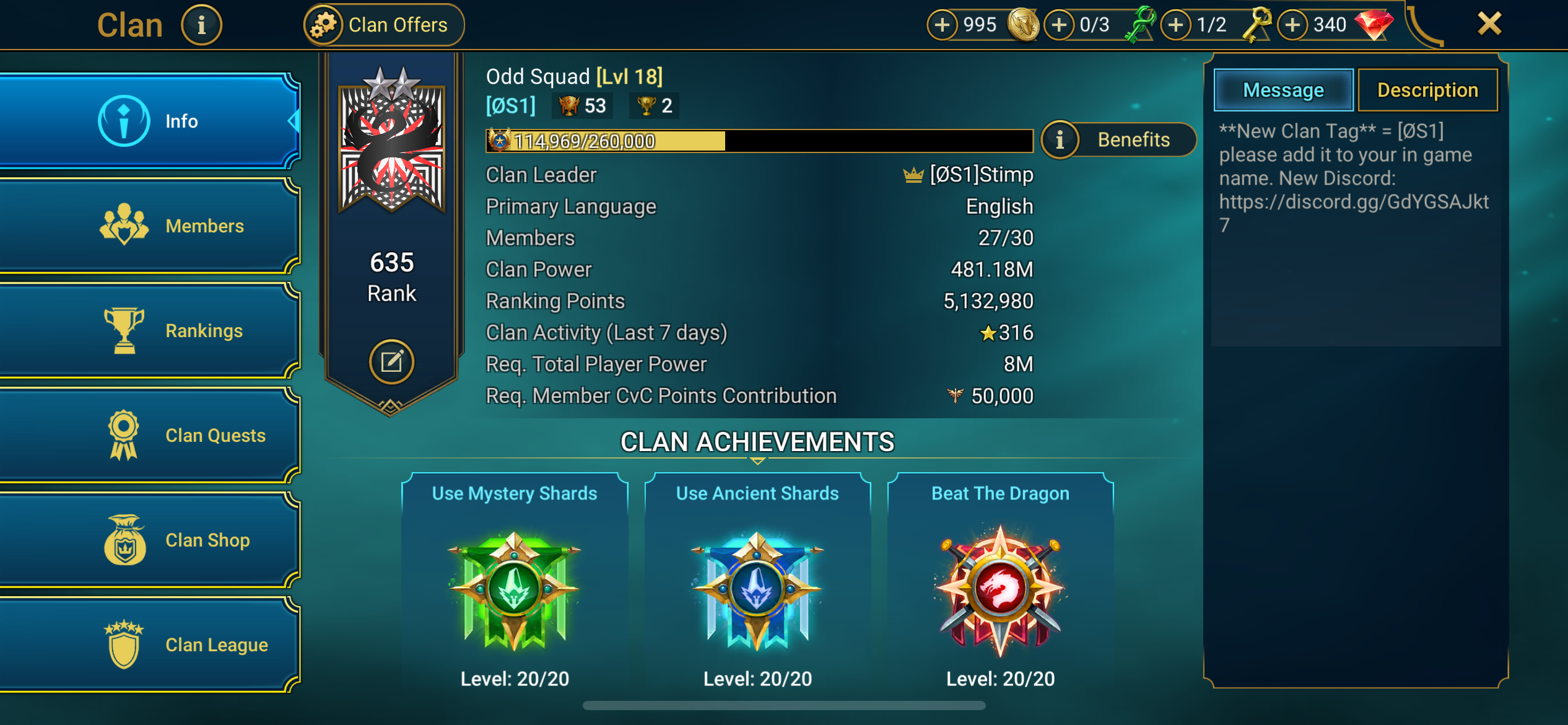Go to Clan Quests
Viewport: 1568px width, 725px height.
coord(150,436)
